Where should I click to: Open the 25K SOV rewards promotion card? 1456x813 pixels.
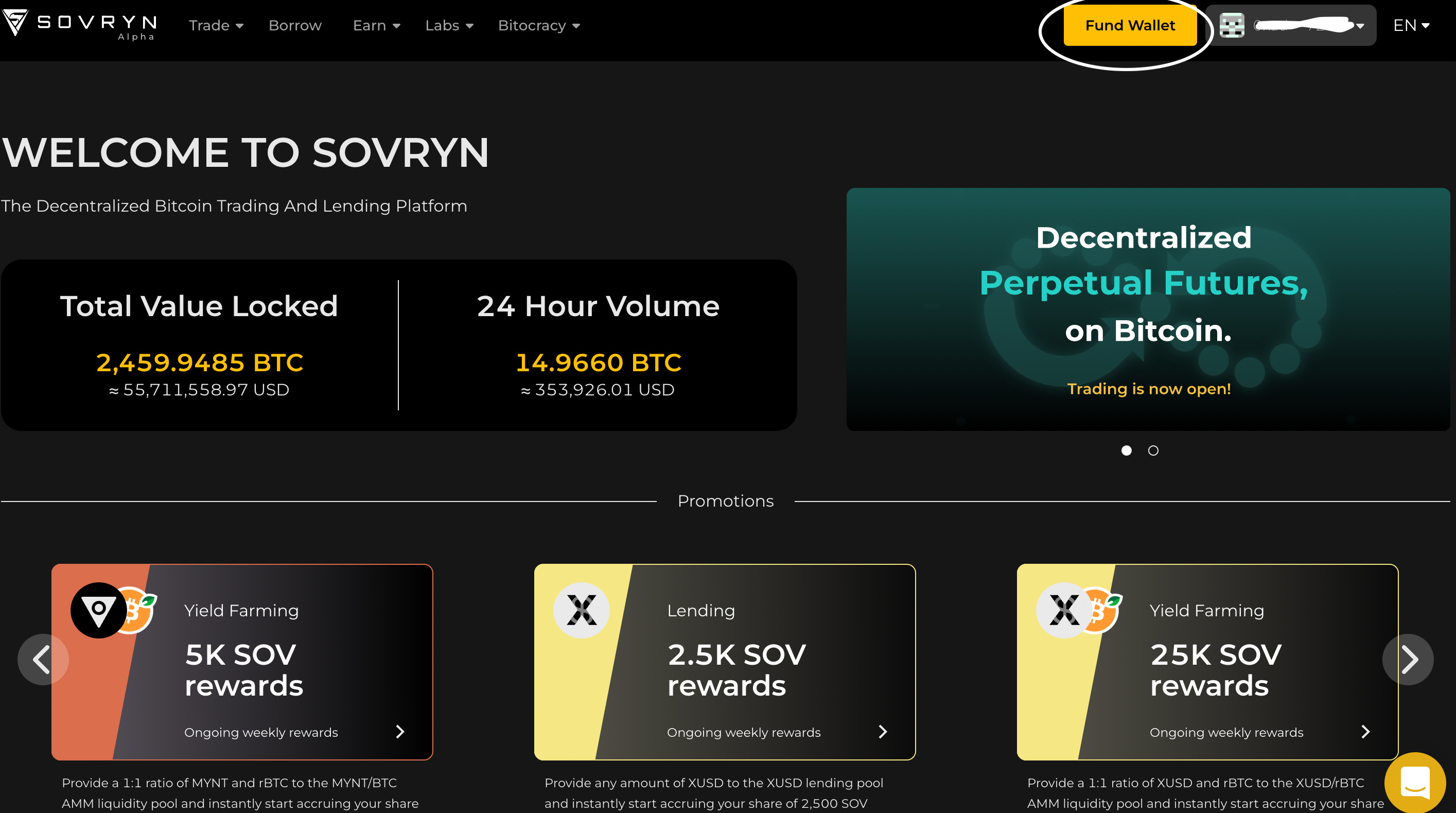(x=1207, y=662)
